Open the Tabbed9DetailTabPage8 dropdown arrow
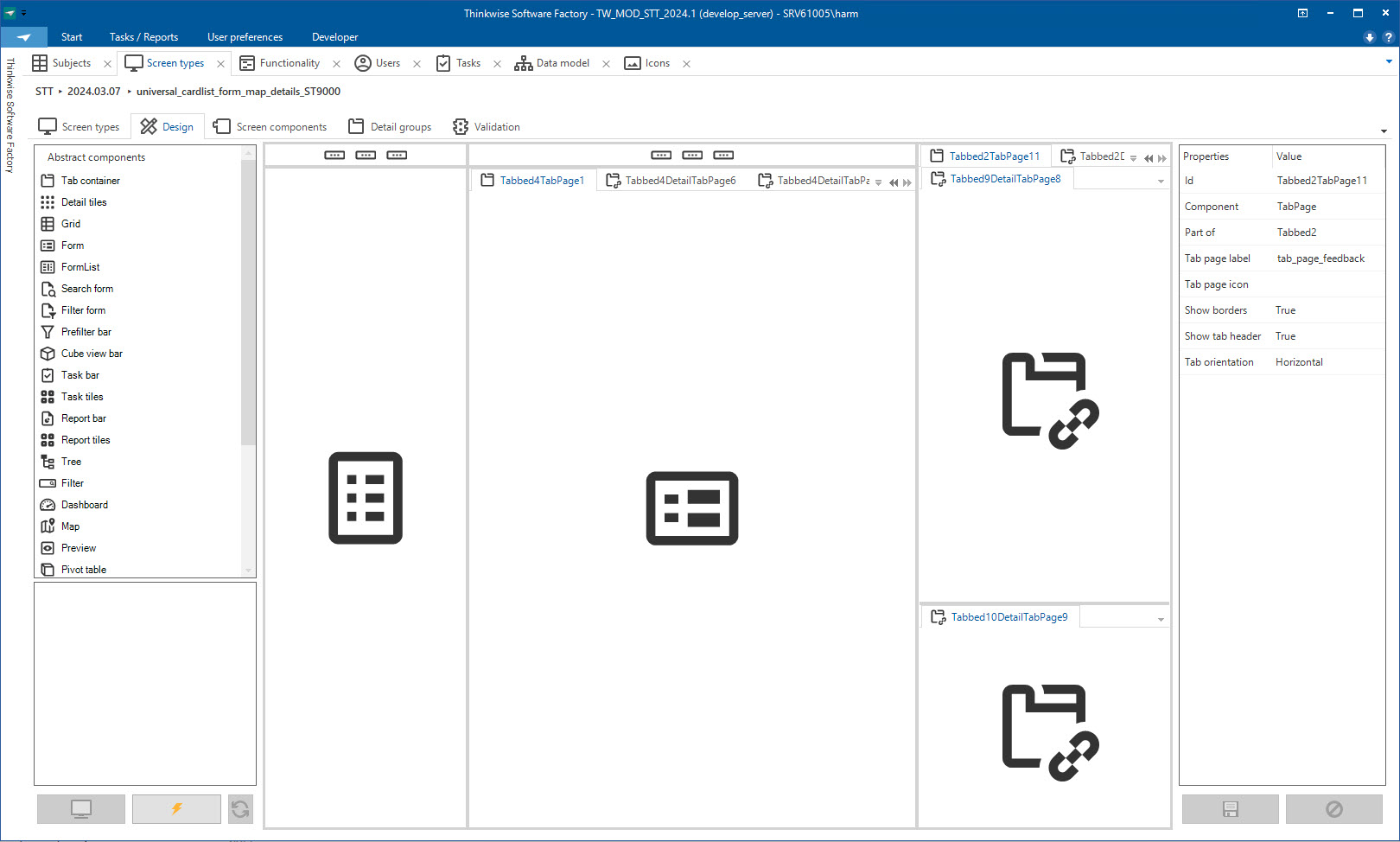Image resolution: width=1400 pixels, height=842 pixels. [1161, 182]
